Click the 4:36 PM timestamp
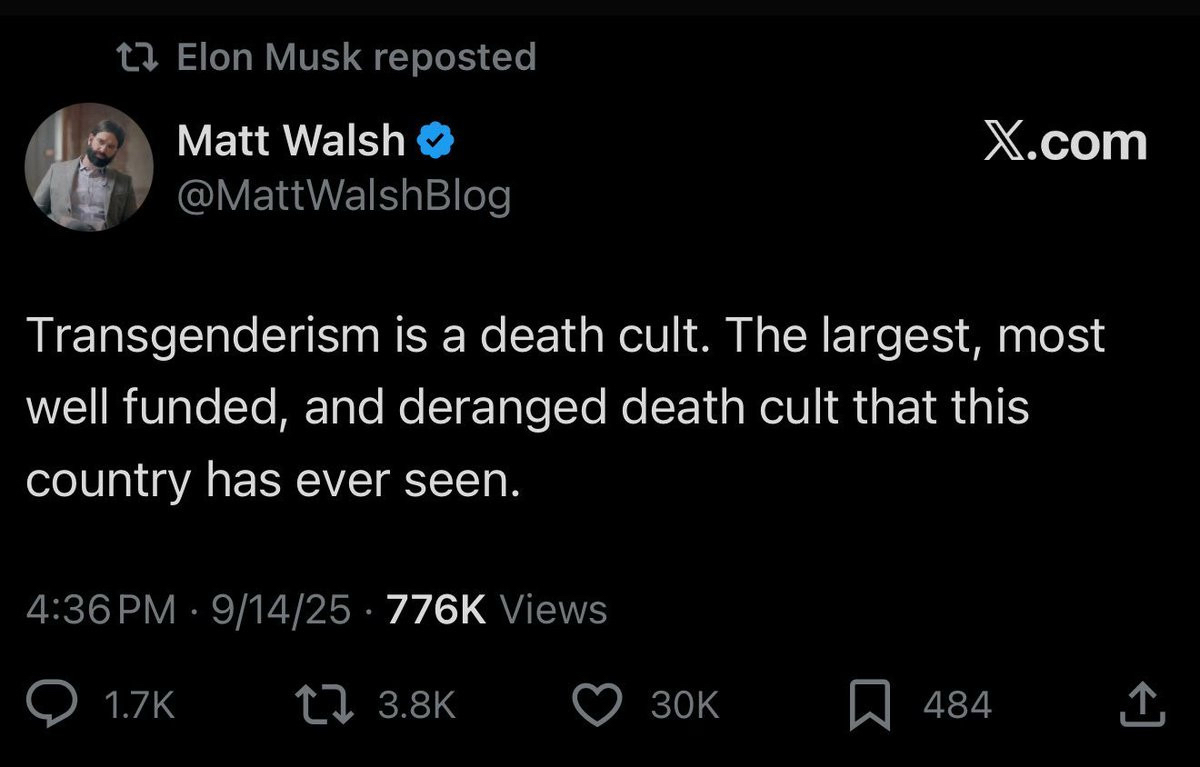This screenshot has height=767, width=1200. coord(101,609)
